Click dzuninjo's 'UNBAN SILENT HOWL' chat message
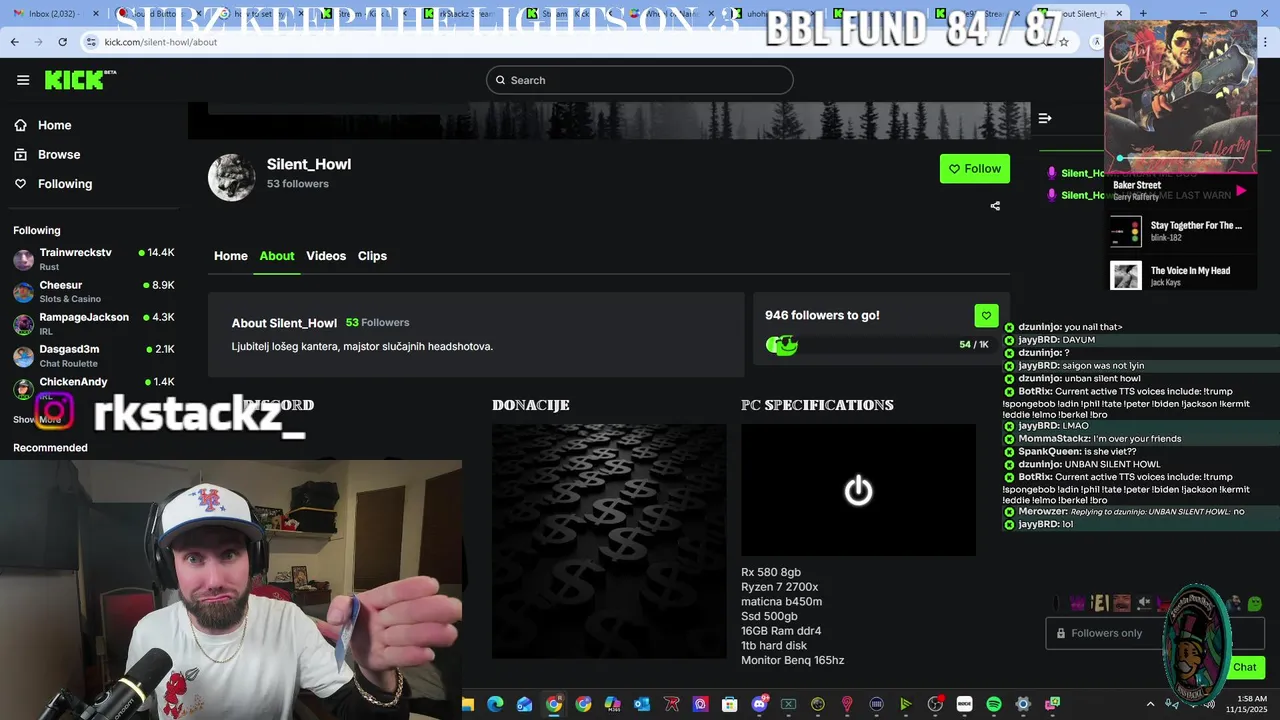The width and height of the screenshot is (1280, 720). [1090, 465]
